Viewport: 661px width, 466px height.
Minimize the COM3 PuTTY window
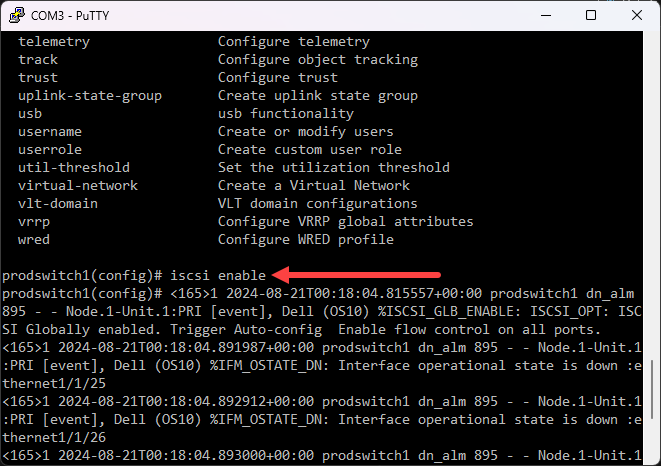[x=544, y=15]
